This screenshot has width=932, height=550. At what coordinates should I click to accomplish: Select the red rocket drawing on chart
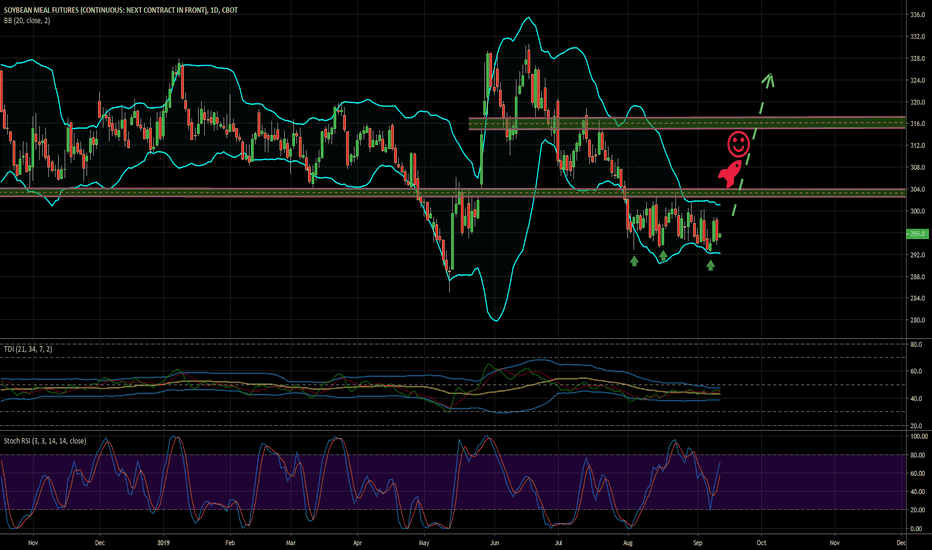[730, 174]
